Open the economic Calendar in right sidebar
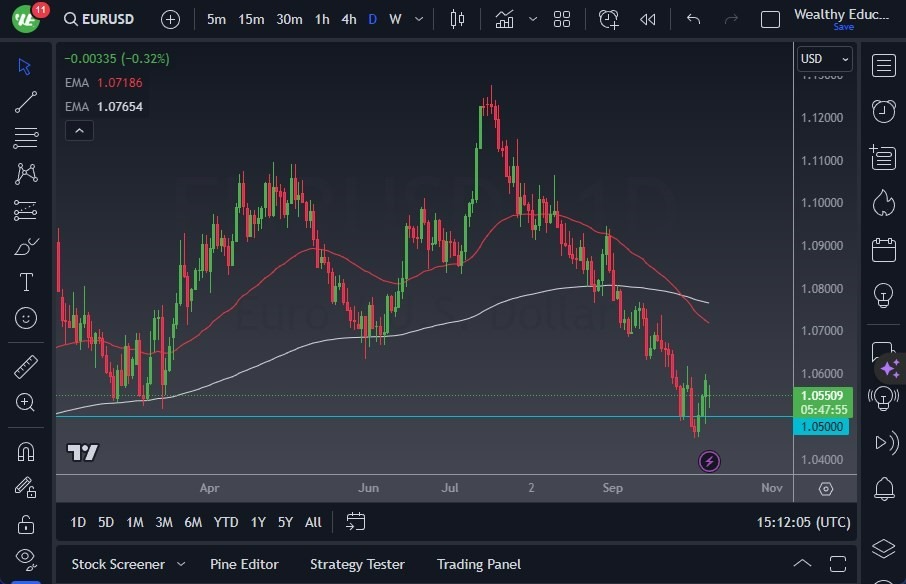Image resolution: width=906 pixels, height=584 pixels. coord(883,250)
